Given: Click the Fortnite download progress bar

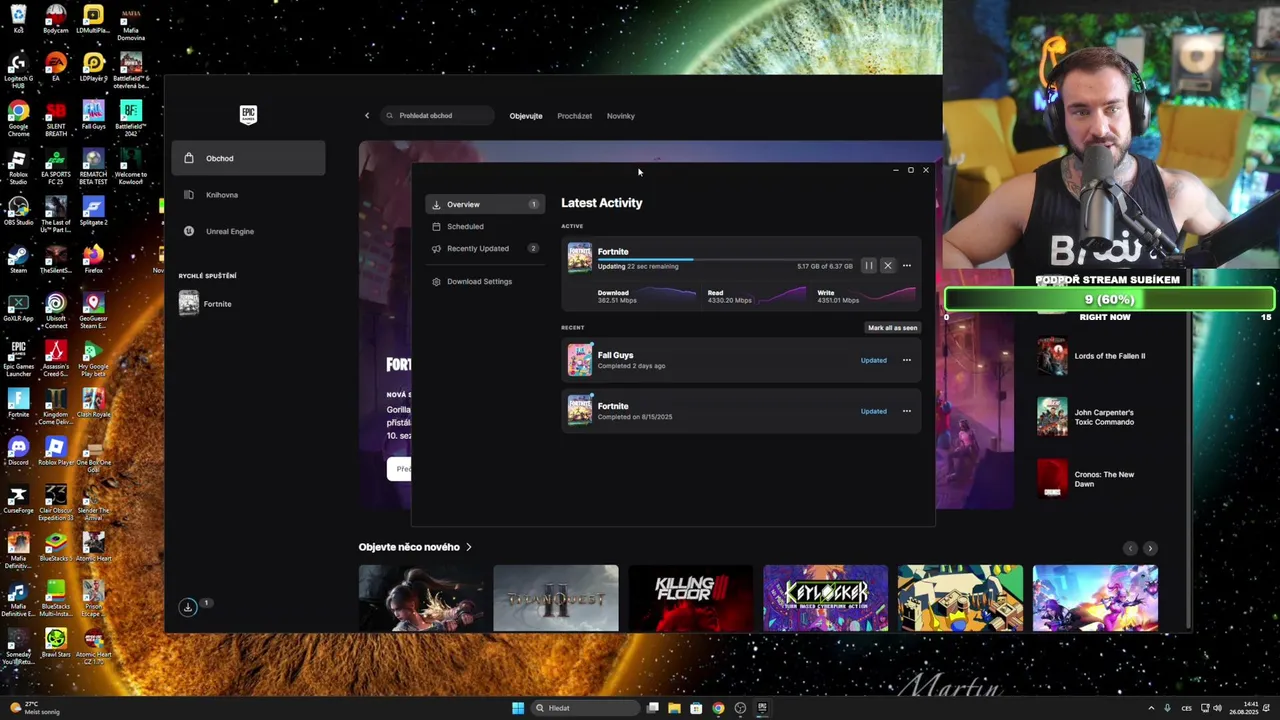Looking at the screenshot, I should (725, 259).
